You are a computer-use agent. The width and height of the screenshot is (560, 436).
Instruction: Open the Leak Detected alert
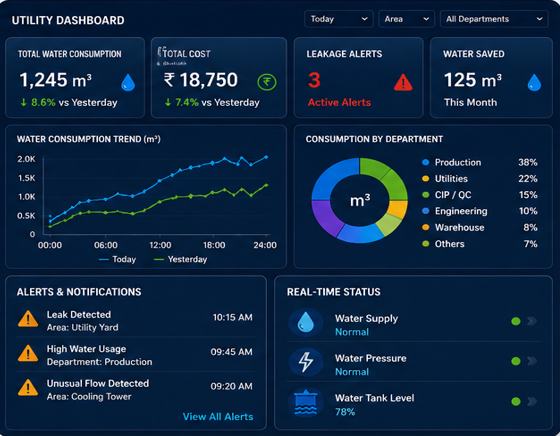(135, 320)
